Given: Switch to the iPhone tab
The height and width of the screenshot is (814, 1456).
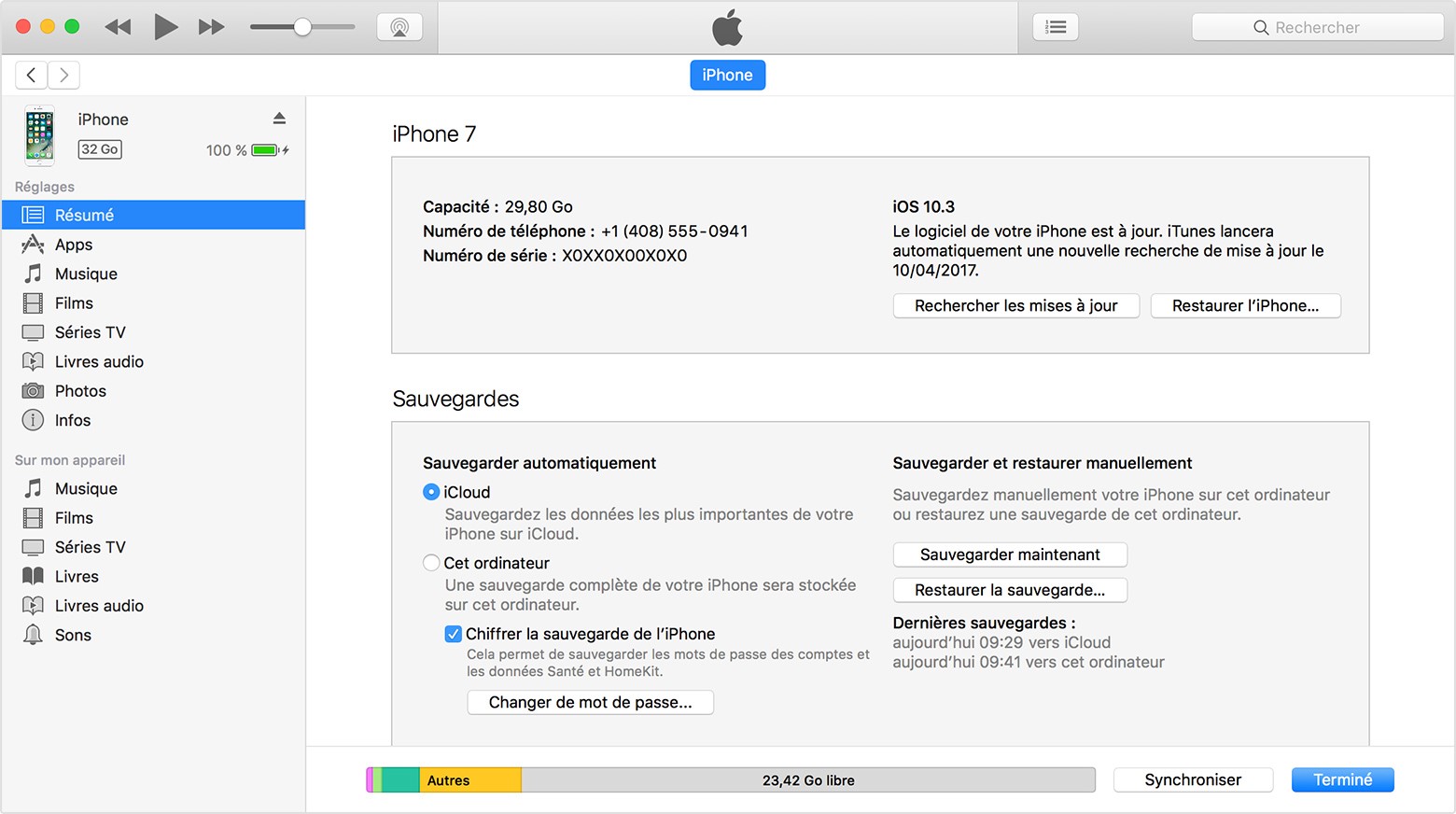Looking at the screenshot, I should pos(727,75).
